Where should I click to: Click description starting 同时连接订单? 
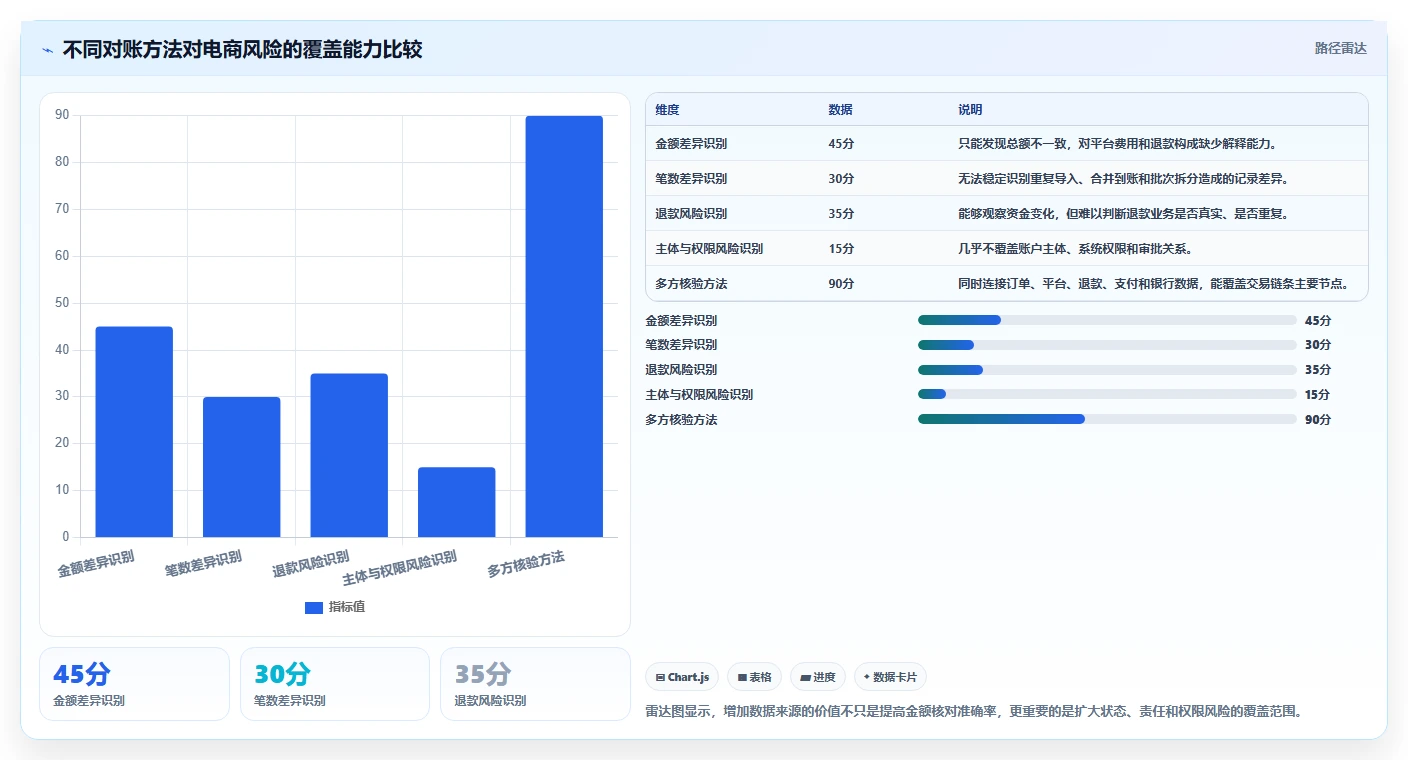pos(1154,284)
